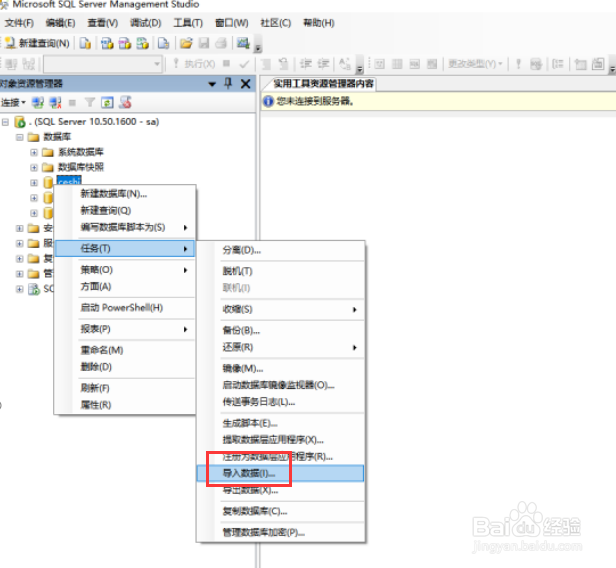The image size is (616, 568).
Task: Choose 启动 PowerShell(H) in context menu
Action: (125, 308)
